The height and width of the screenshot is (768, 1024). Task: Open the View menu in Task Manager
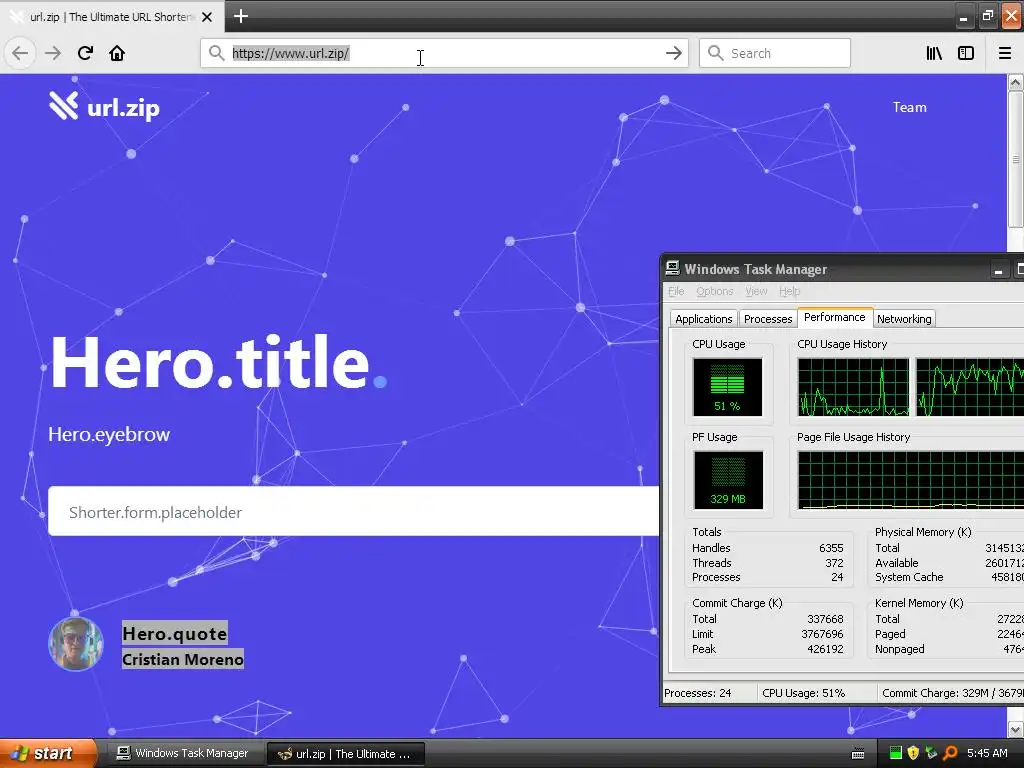click(x=756, y=291)
